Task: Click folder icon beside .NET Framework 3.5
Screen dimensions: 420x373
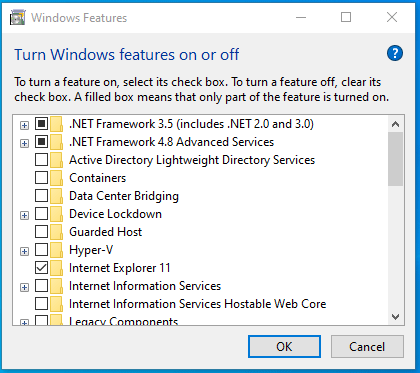Action: coord(57,124)
